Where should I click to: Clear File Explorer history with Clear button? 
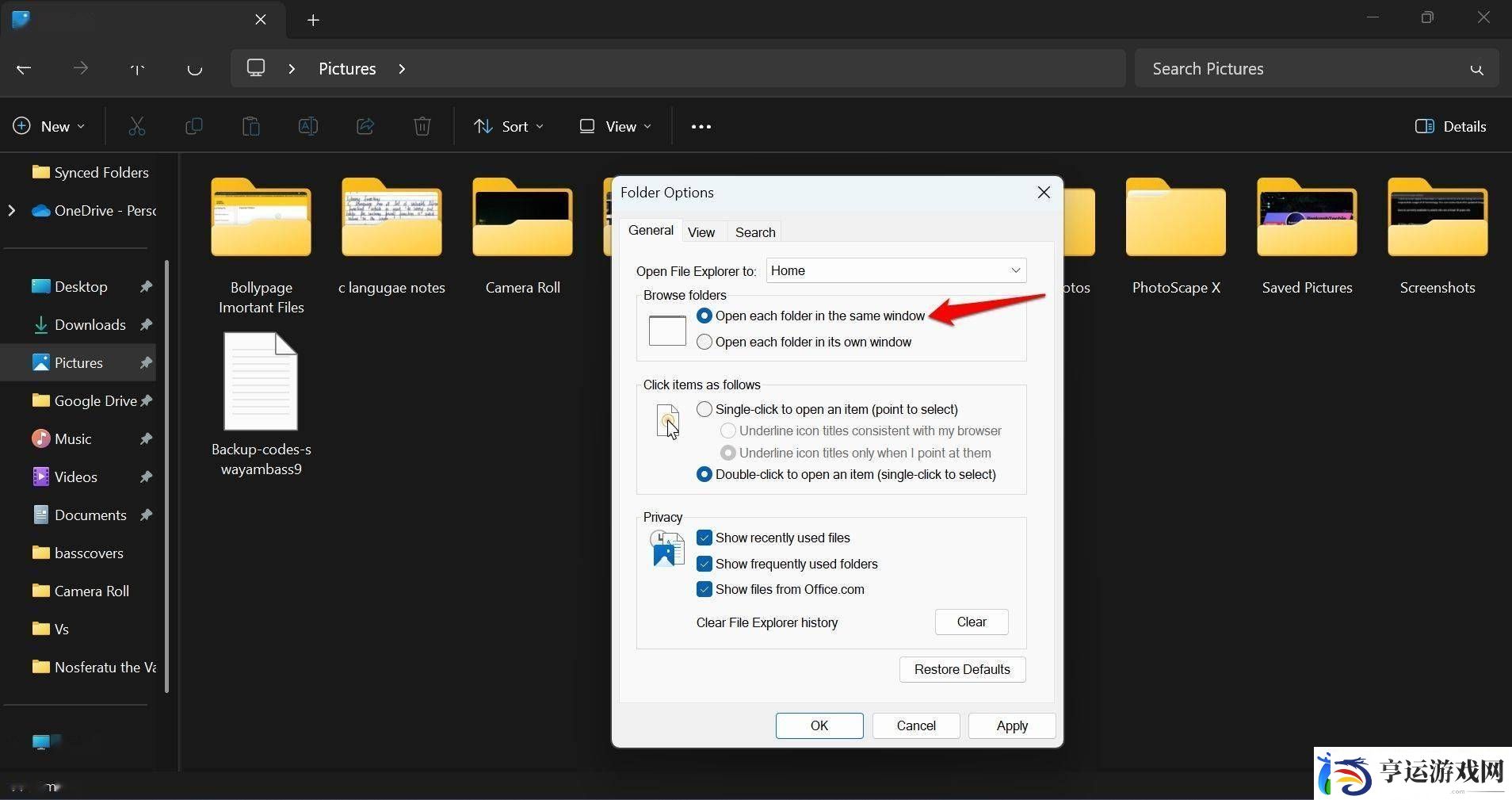pos(972,622)
